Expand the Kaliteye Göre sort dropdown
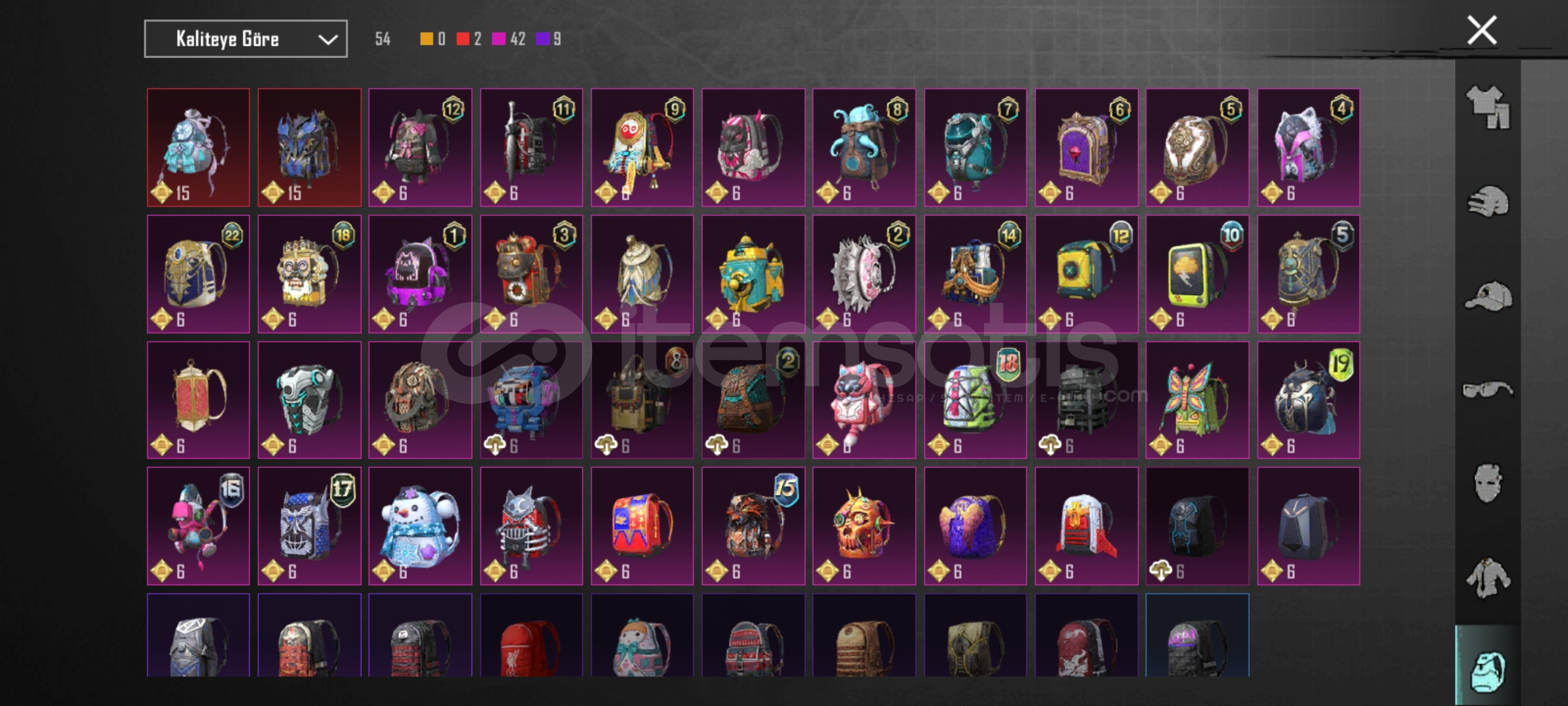This screenshot has width=1568, height=706. tap(246, 39)
